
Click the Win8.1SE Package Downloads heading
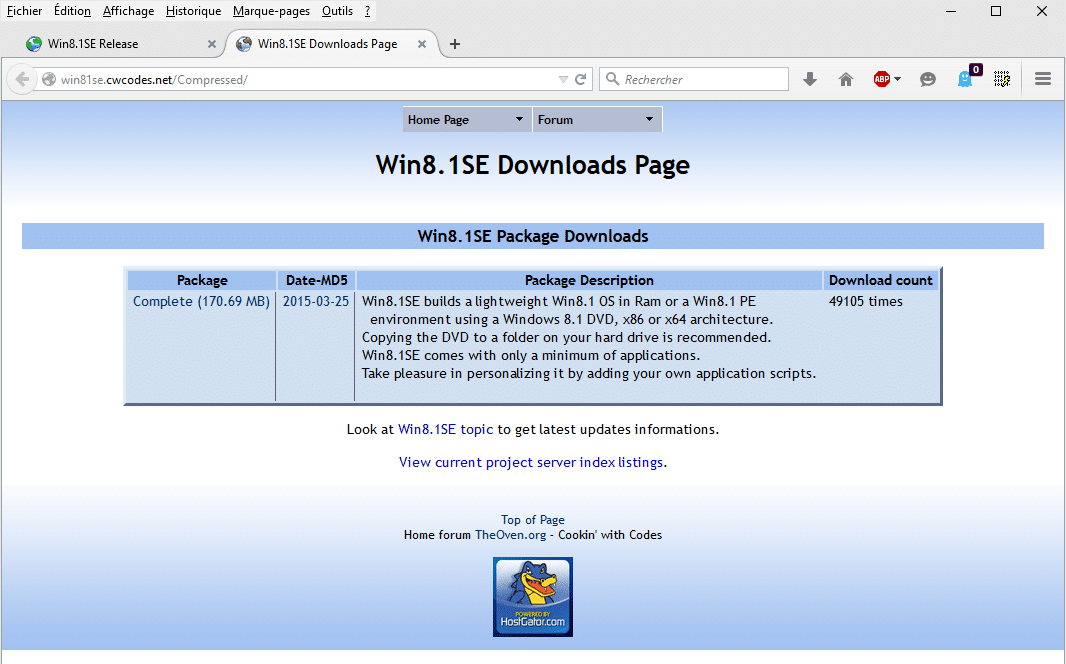(533, 236)
